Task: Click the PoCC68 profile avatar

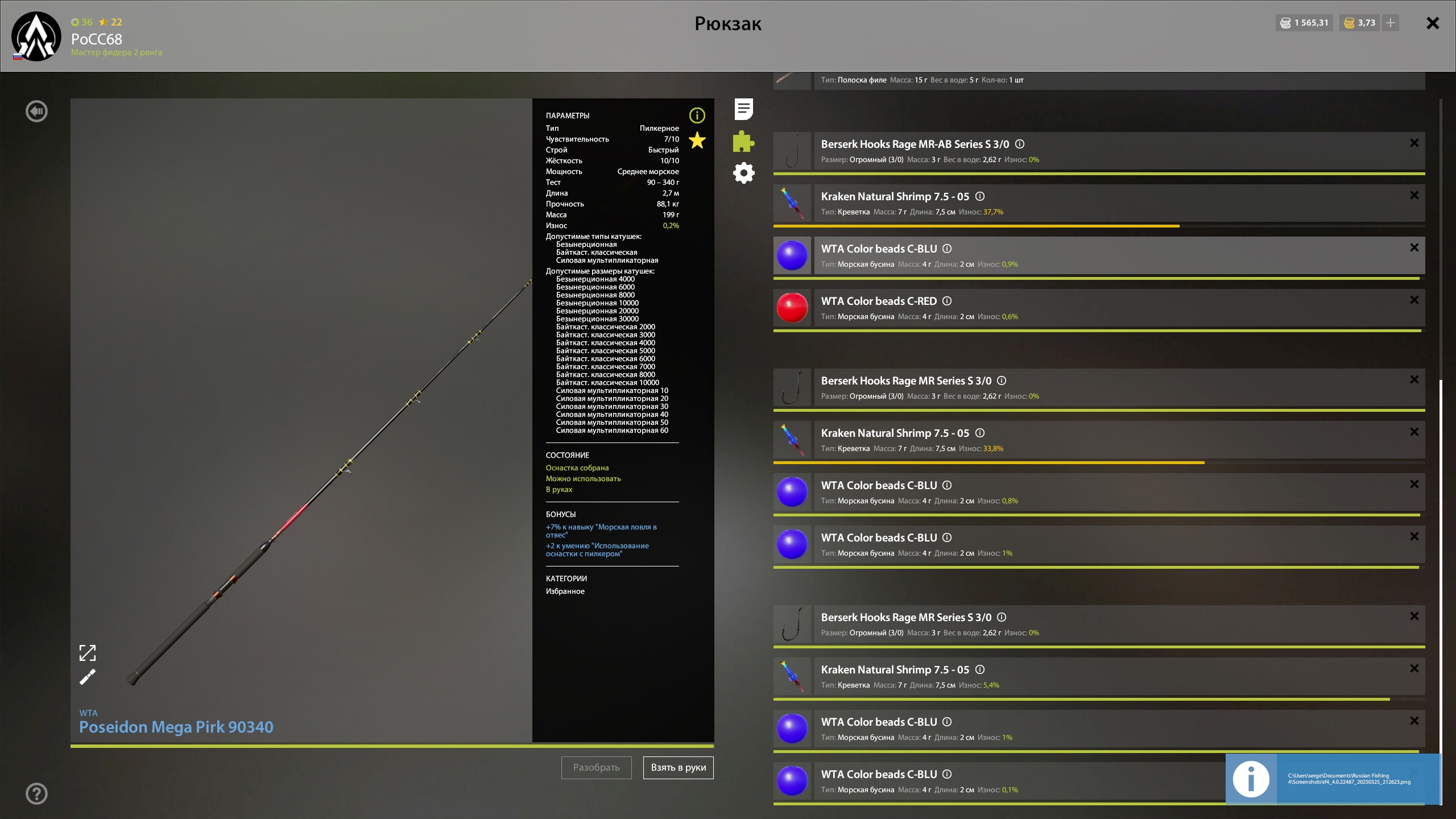Action: coord(36,36)
